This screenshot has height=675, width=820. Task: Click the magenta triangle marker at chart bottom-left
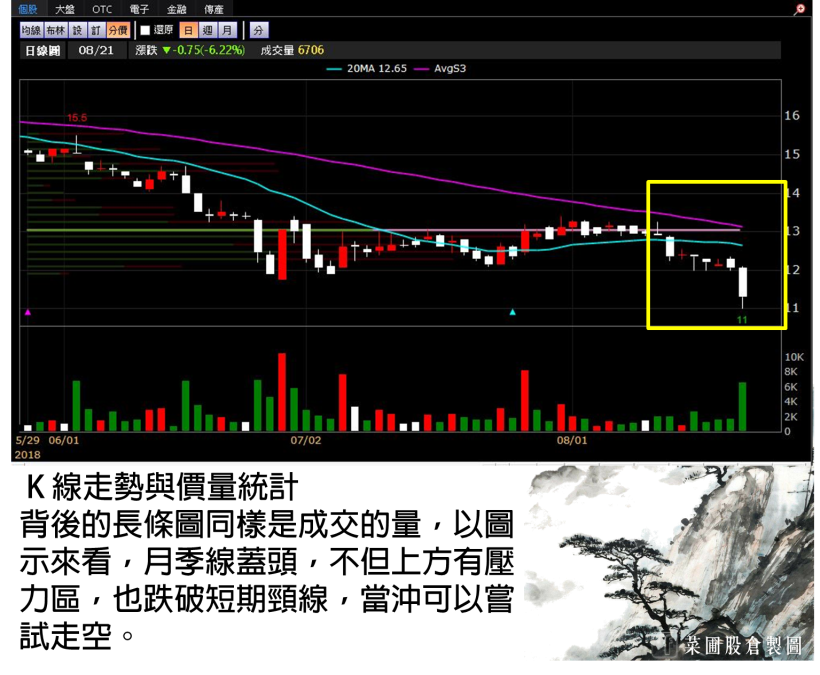click(27, 313)
